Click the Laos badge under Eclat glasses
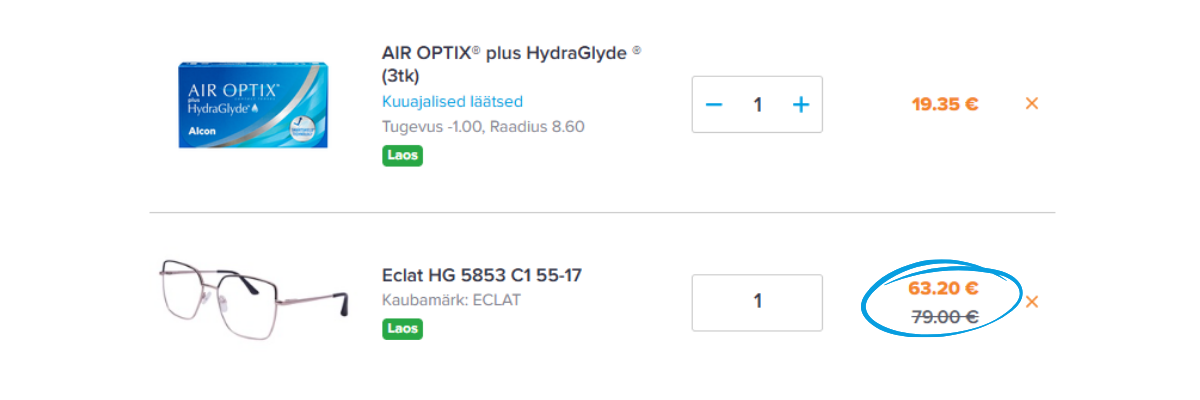Screen dimensions: 1200x400 click(x=402, y=328)
